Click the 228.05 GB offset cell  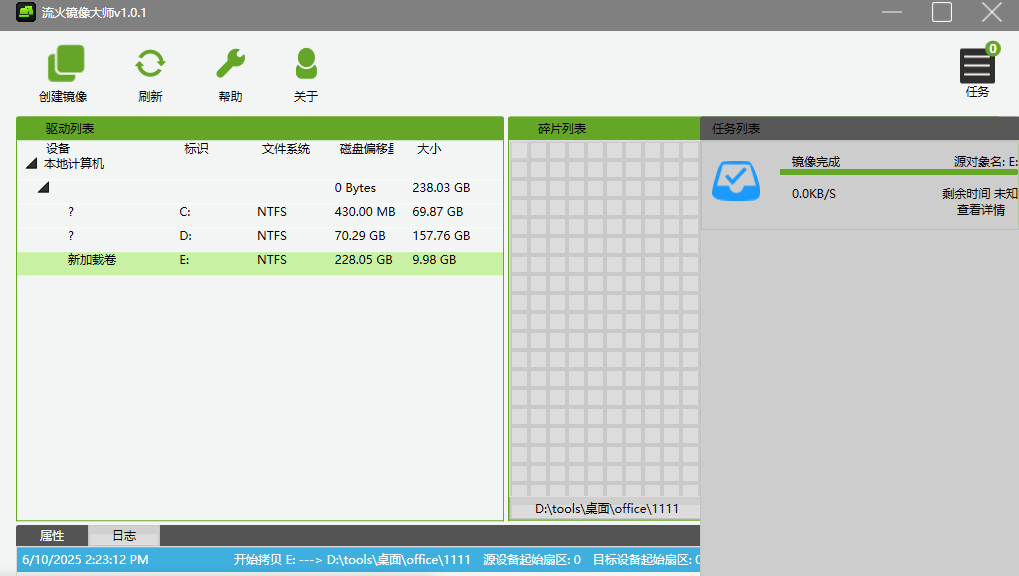[x=363, y=260]
